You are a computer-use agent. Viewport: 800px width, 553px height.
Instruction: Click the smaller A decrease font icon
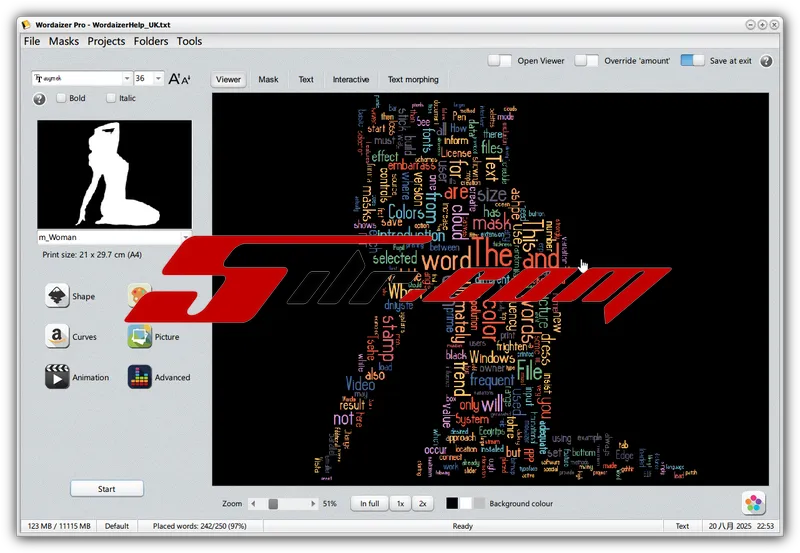click(186, 80)
